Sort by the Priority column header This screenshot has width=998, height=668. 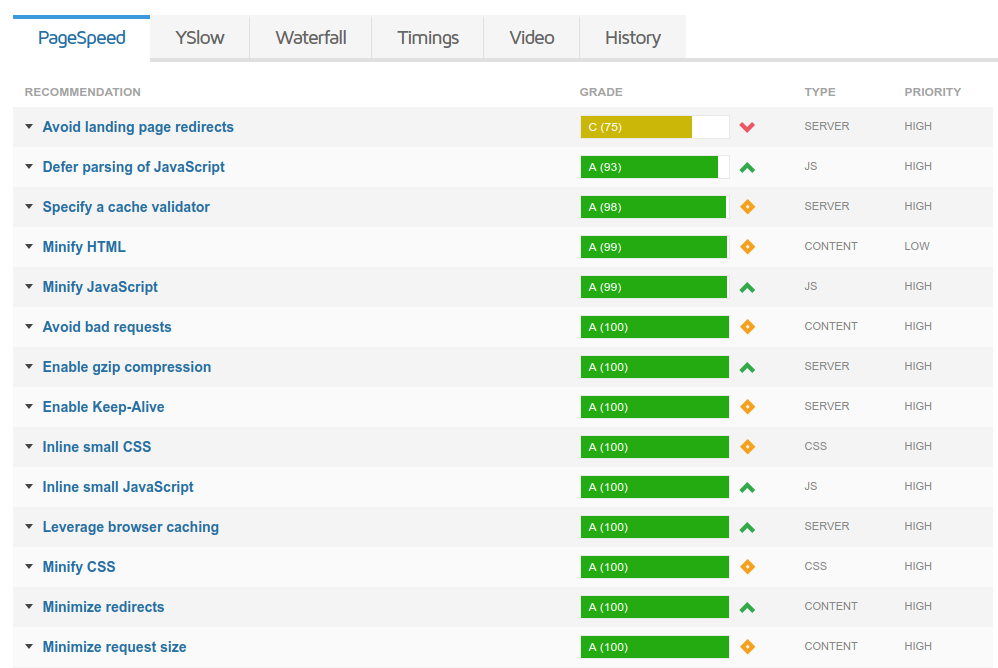[x=932, y=92]
